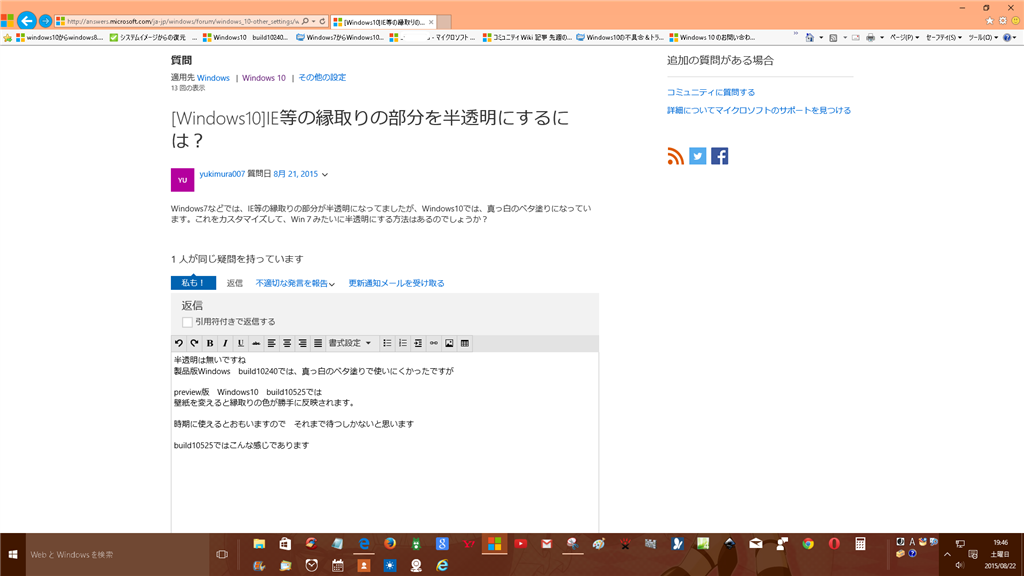Click the IE settings gear icon
Viewport: 1024px width, 576px height.
(1002, 22)
